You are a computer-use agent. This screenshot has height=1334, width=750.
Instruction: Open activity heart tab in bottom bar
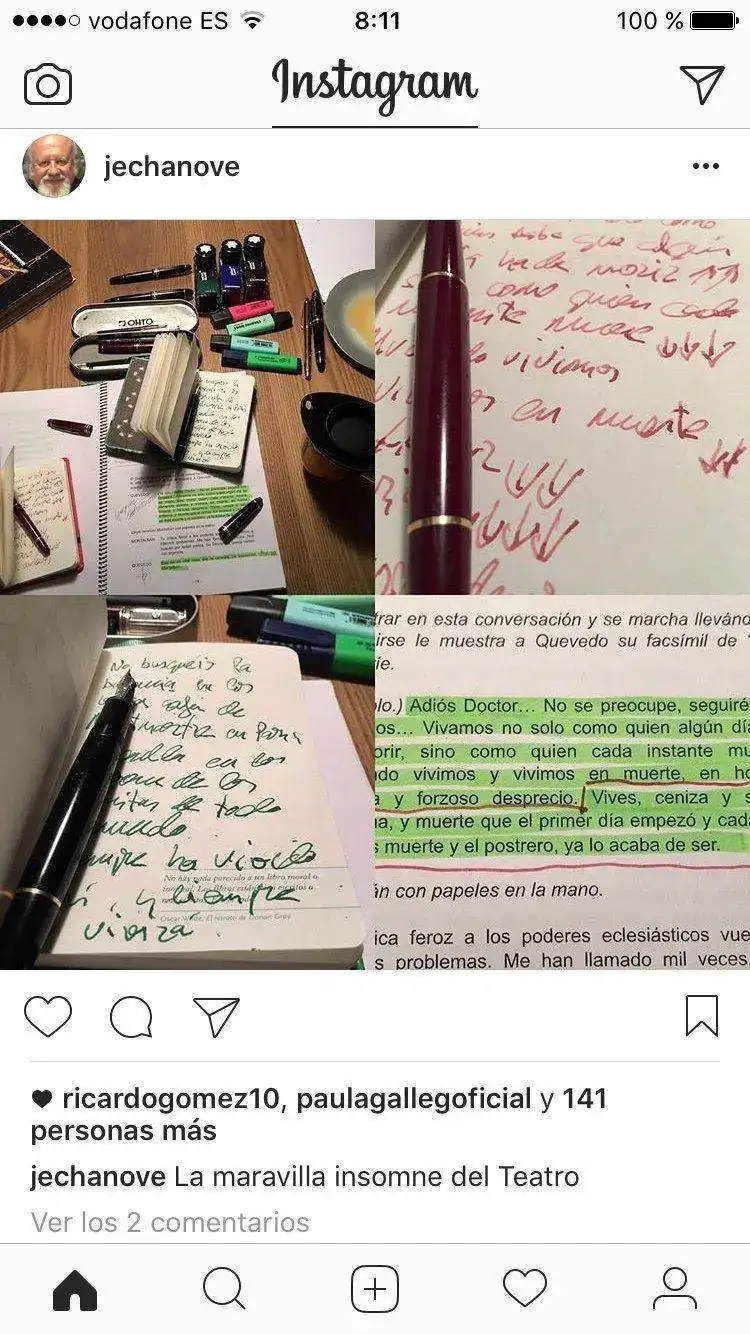[525, 1289]
